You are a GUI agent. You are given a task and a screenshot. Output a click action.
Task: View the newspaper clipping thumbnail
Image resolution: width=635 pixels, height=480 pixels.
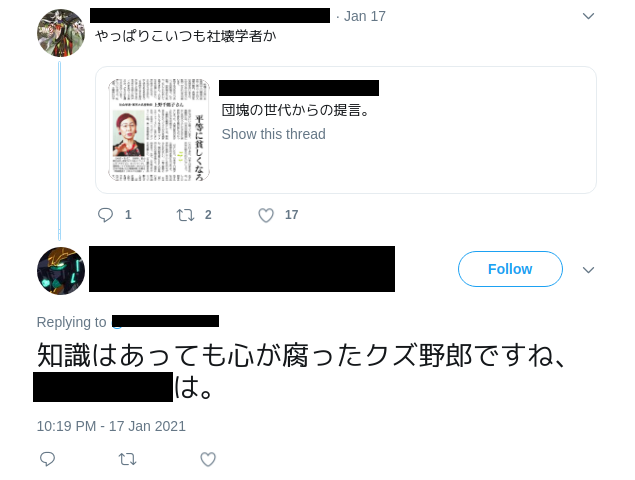(x=159, y=130)
